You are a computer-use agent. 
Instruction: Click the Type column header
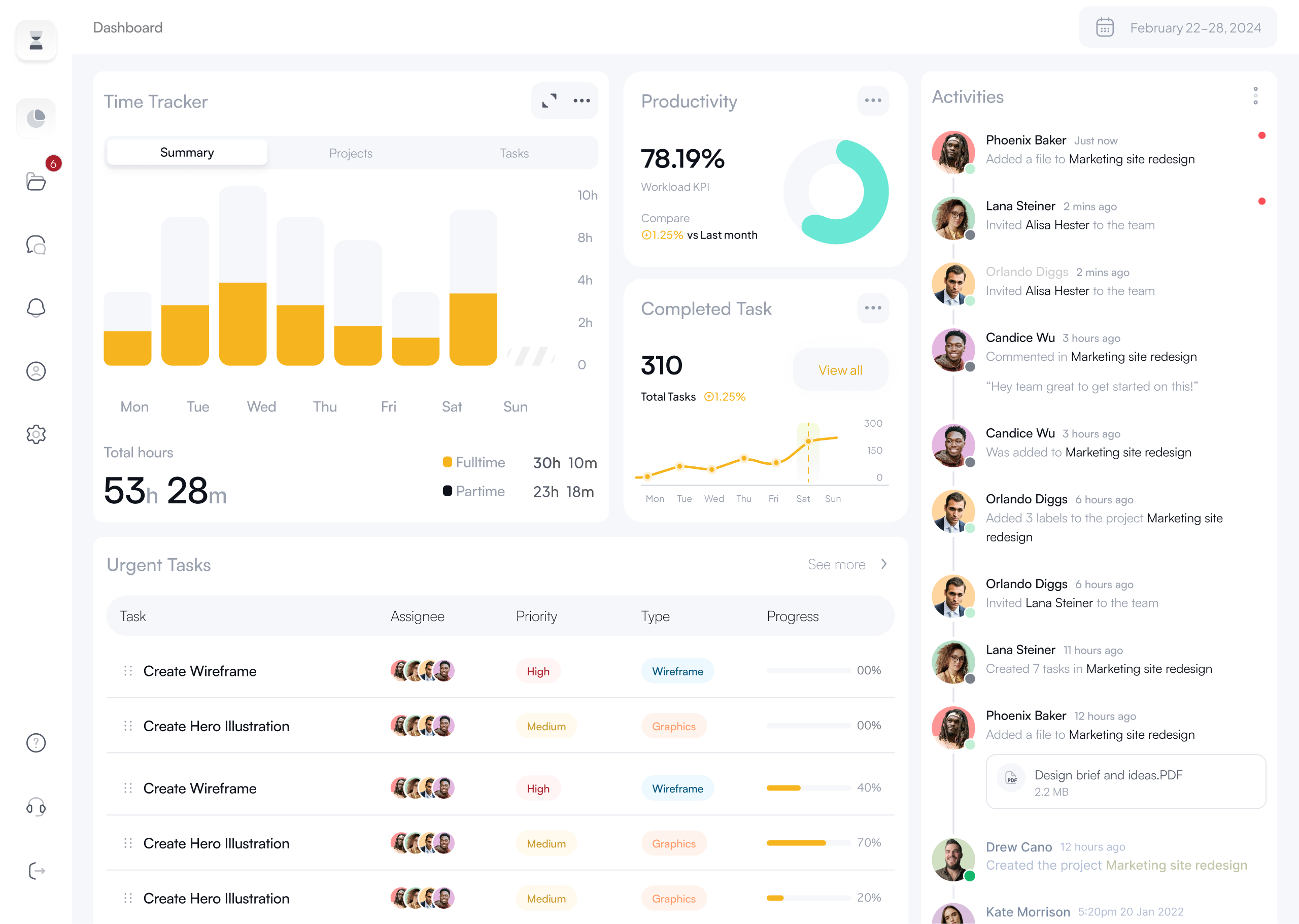(x=655, y=616)
